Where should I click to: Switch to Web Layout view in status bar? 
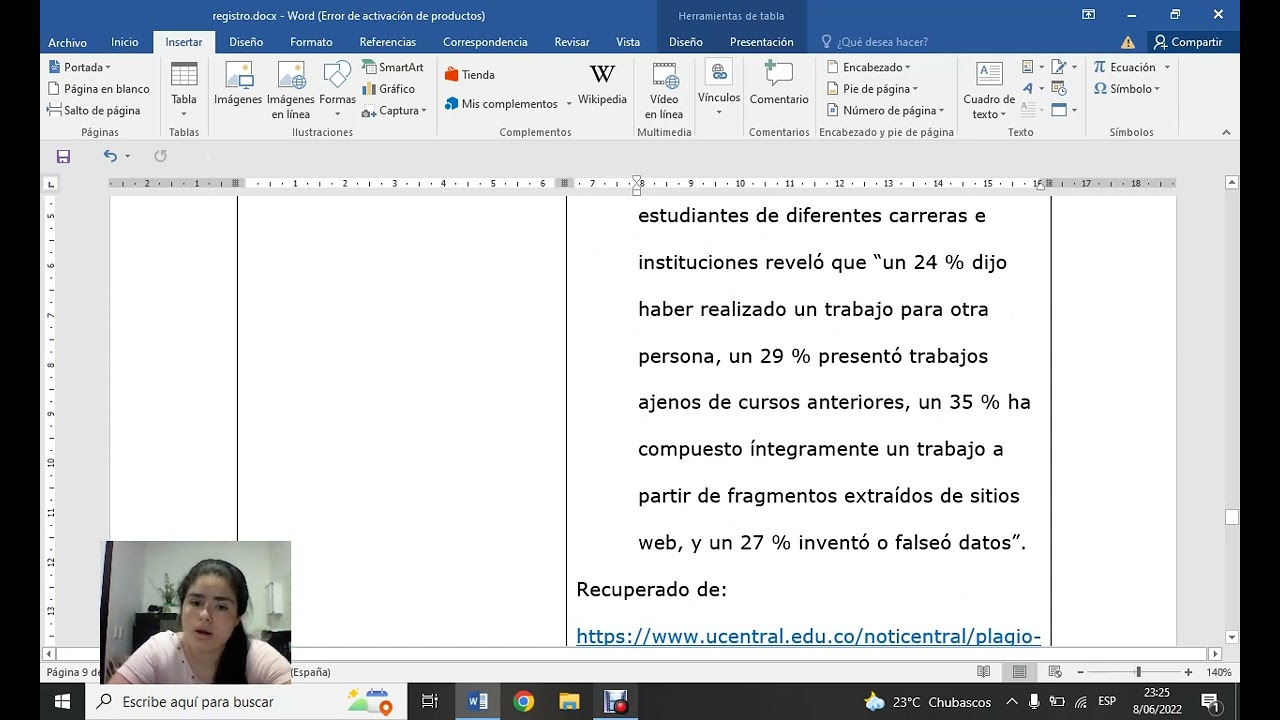(1054, 672)
